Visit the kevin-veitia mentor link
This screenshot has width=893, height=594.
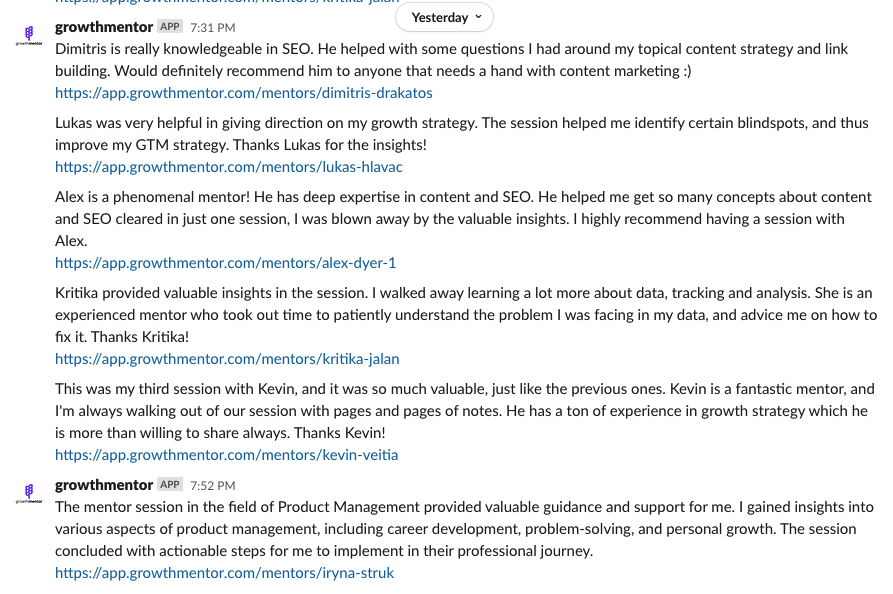click(x=227, y=455)
